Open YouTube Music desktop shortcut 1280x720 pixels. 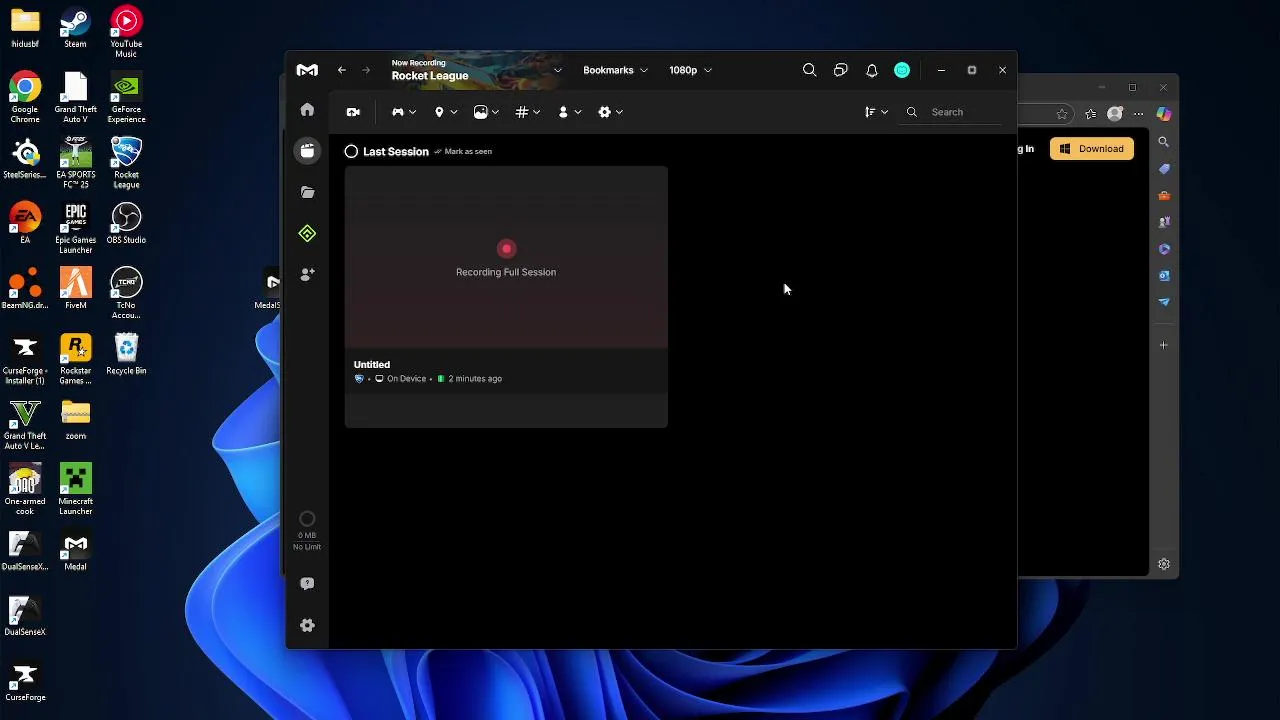pyautogui.click(x=126, y=32)
